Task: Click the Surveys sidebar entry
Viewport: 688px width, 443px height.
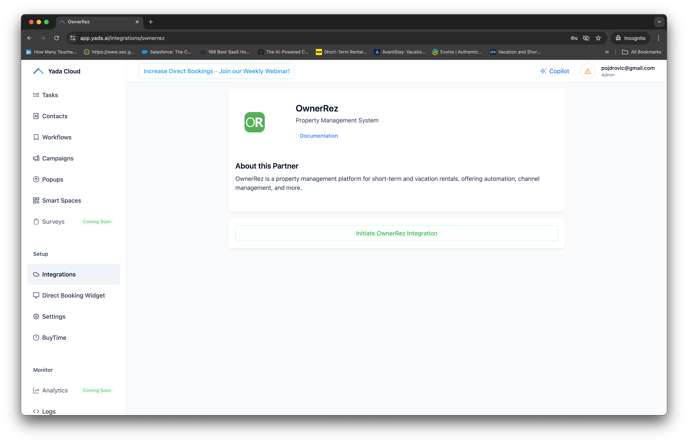Action: [74, 222]
